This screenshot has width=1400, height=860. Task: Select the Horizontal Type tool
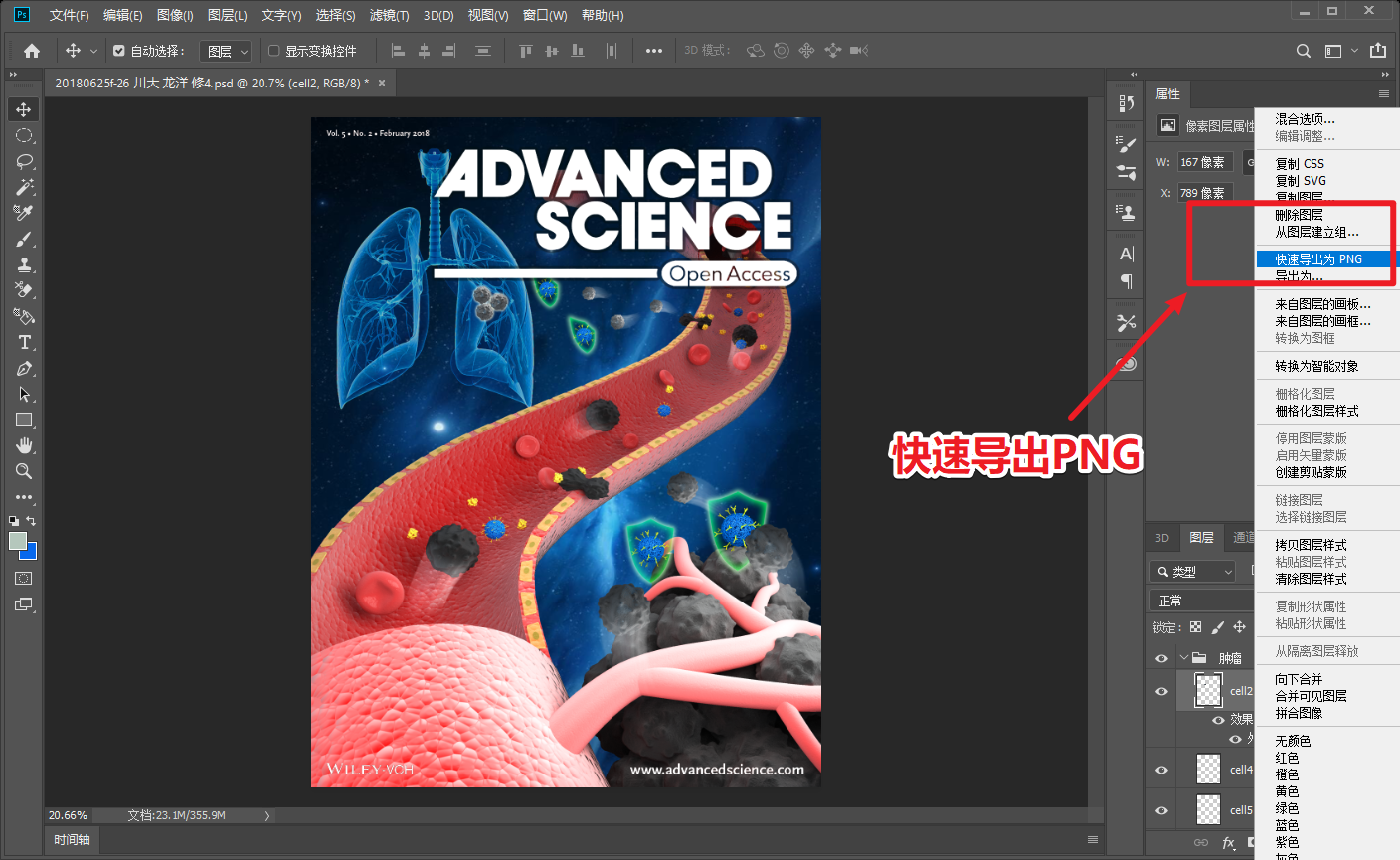pos(24,342)
